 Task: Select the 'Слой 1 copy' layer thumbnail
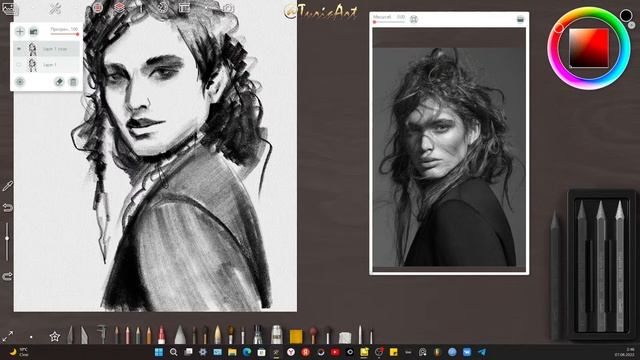point(33,49)
